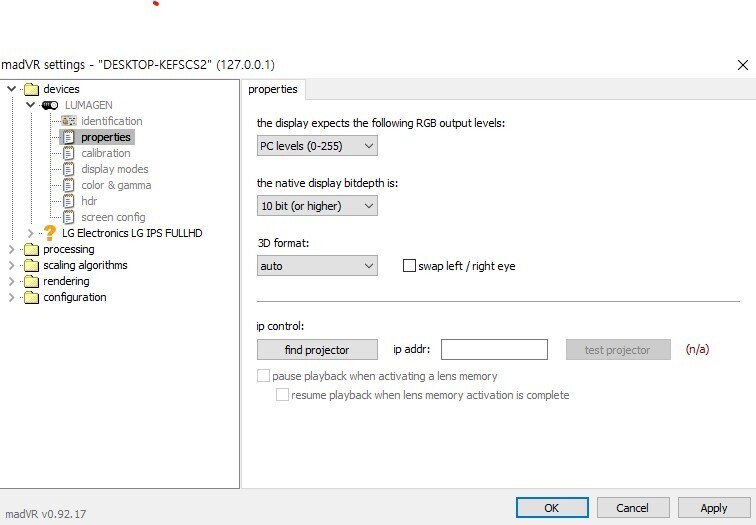Expand the configuration folder
The image size is (756, 525).
(x=12, y=297)
